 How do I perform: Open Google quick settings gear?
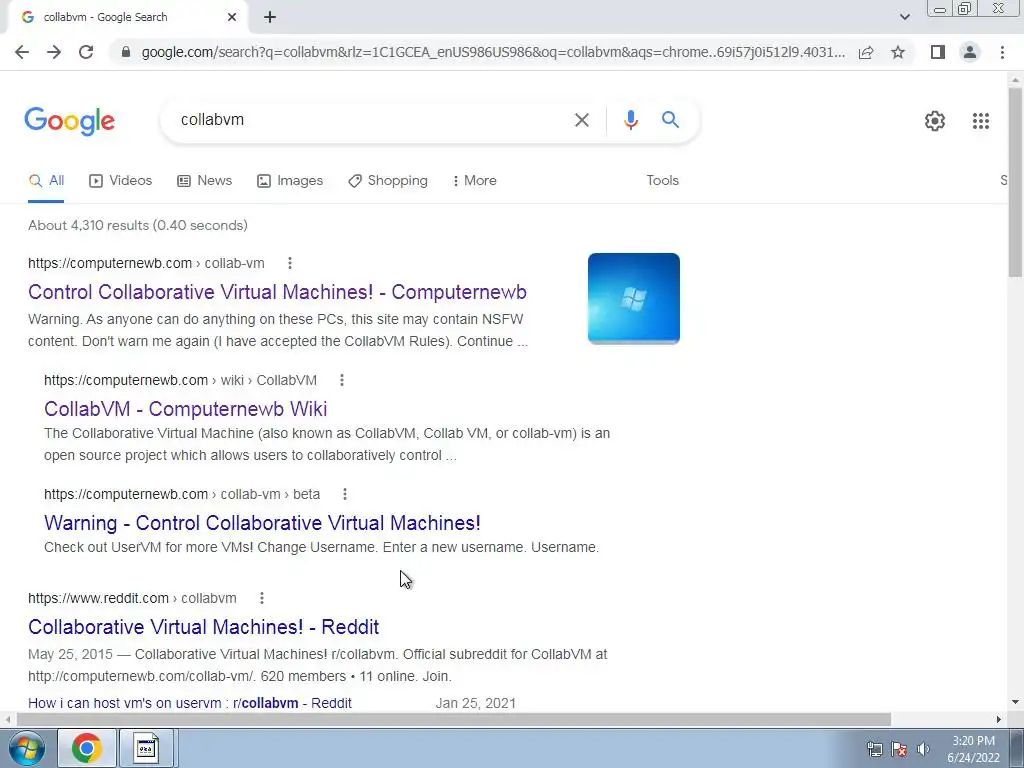[x=935, y=121]
